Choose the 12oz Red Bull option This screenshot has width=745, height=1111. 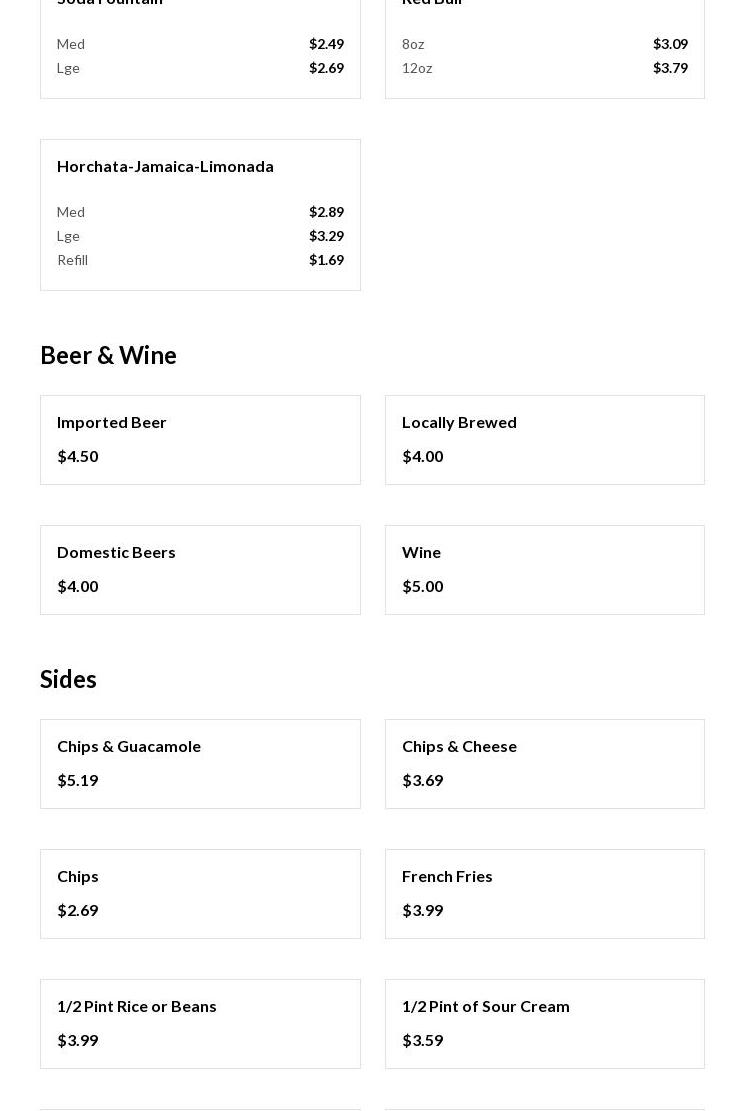544,68
